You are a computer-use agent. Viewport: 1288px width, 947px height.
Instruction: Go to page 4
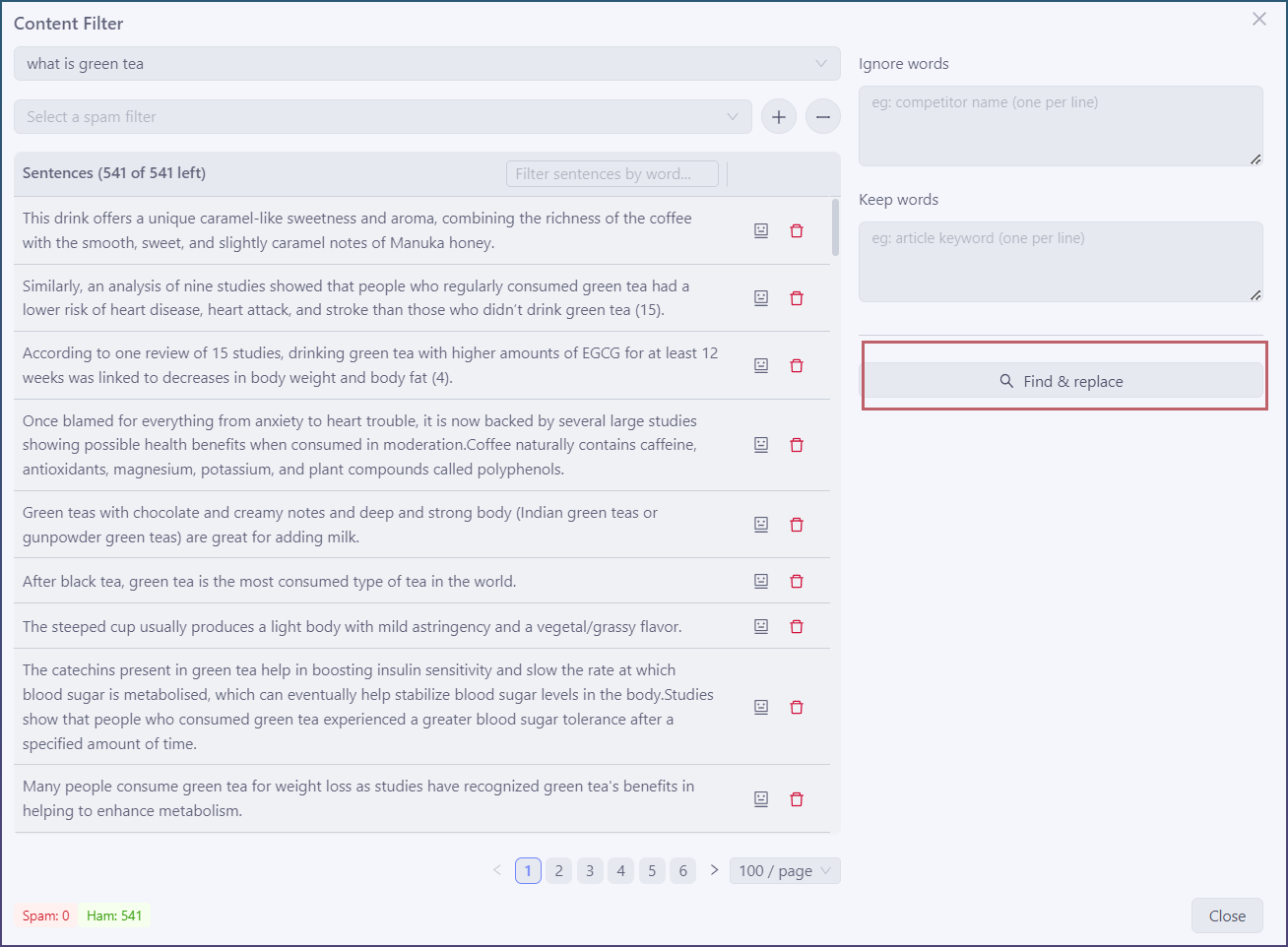pyautogui.click(x=621, y=871)
